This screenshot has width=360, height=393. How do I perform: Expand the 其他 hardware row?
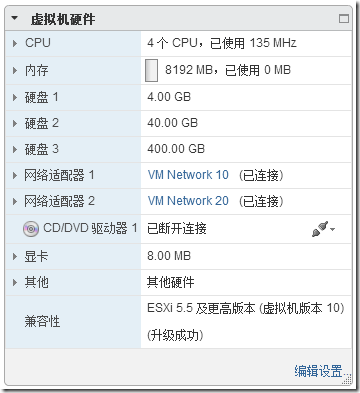tap(15, 283)
